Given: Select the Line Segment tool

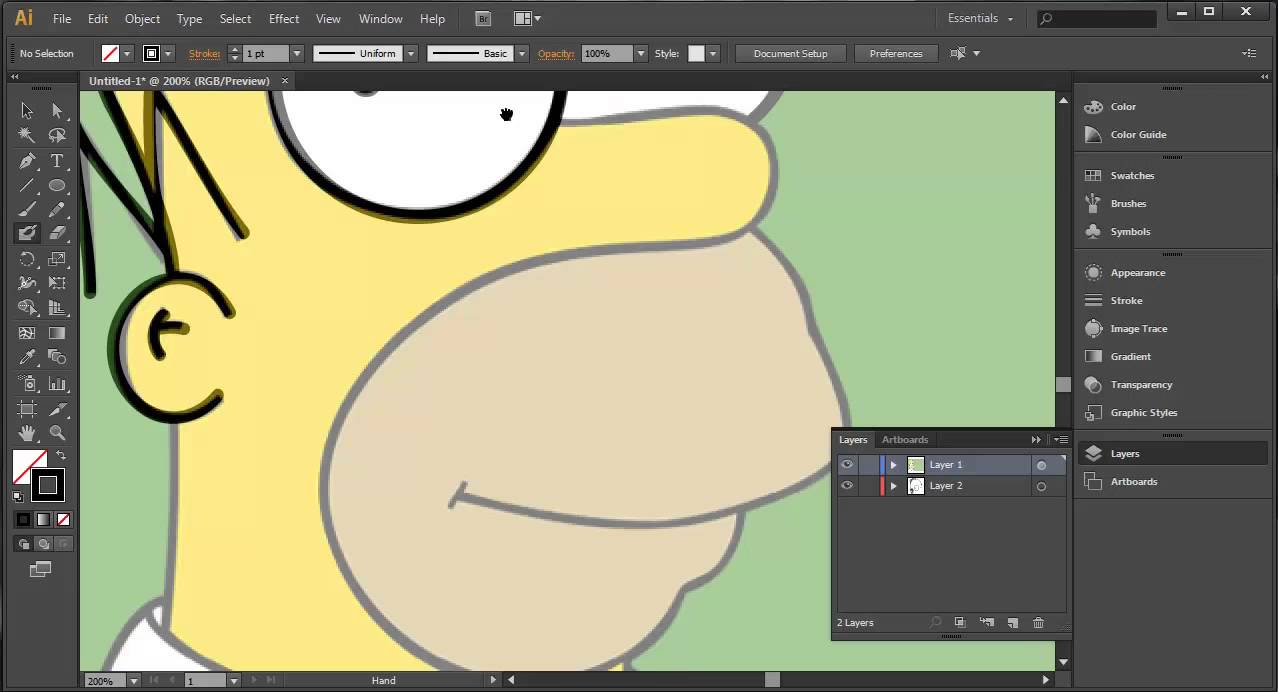Looking at the screenshot, I should 27,186.
